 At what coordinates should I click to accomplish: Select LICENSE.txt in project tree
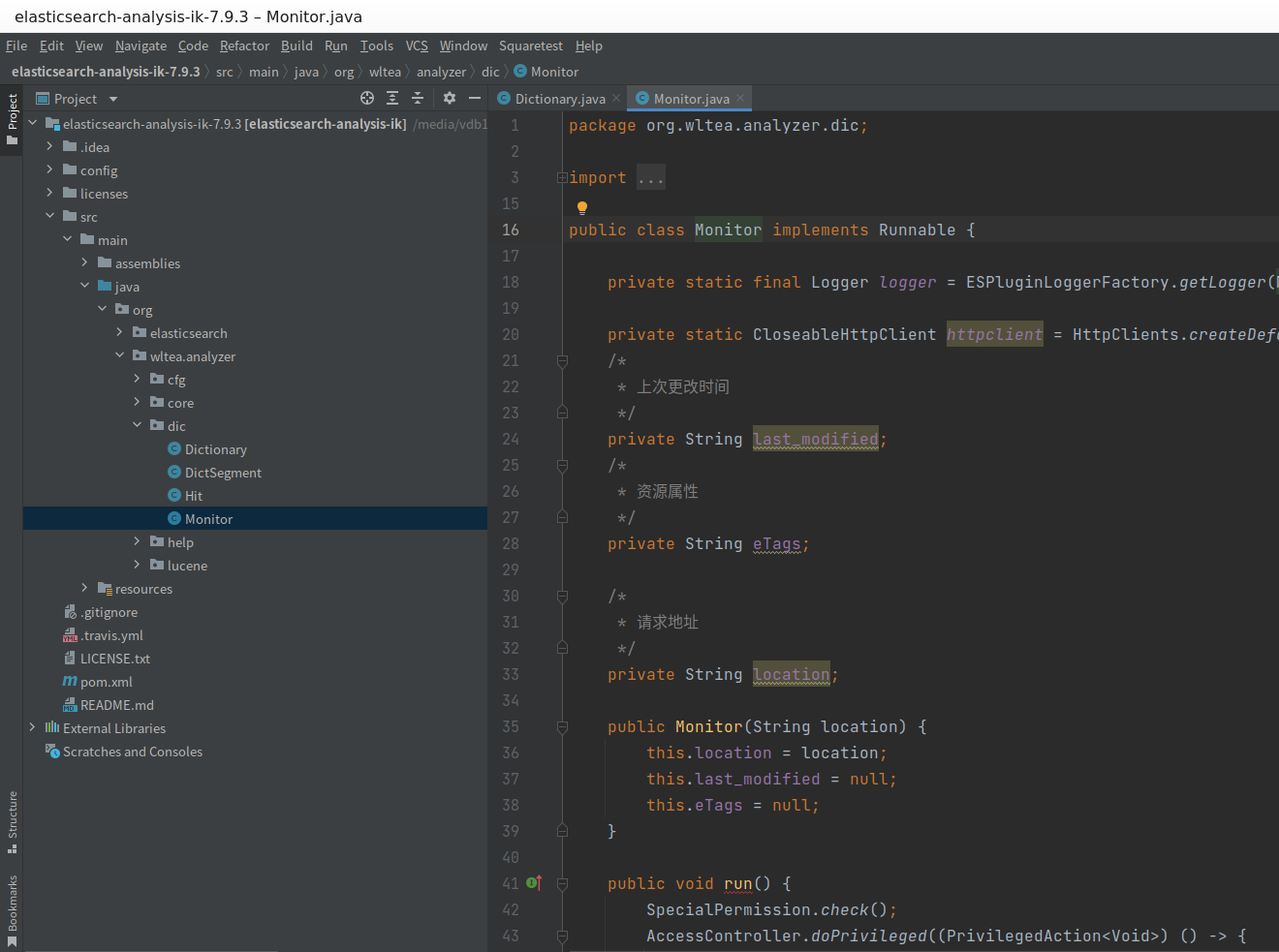pyautogui.click(x=114, y=659)
